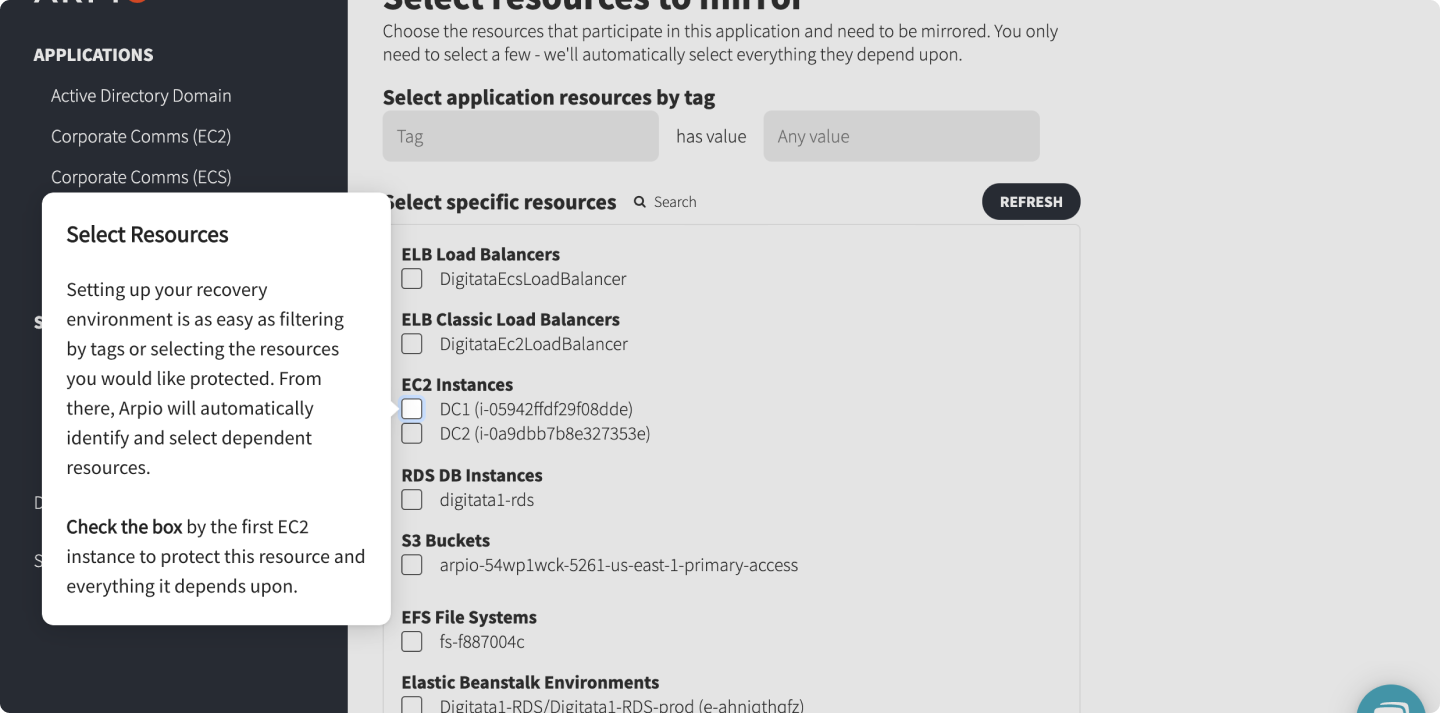This screenshot has height=713, width=1440.
Task: Click the search magnifier icon
Action: (x=640, y=202)
